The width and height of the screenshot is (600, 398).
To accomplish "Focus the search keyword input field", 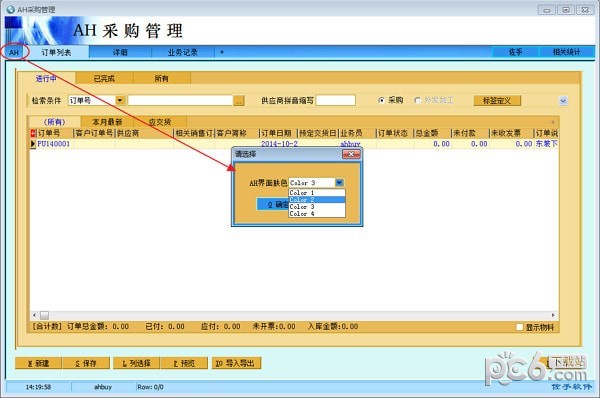I will (x=180, y=101).
